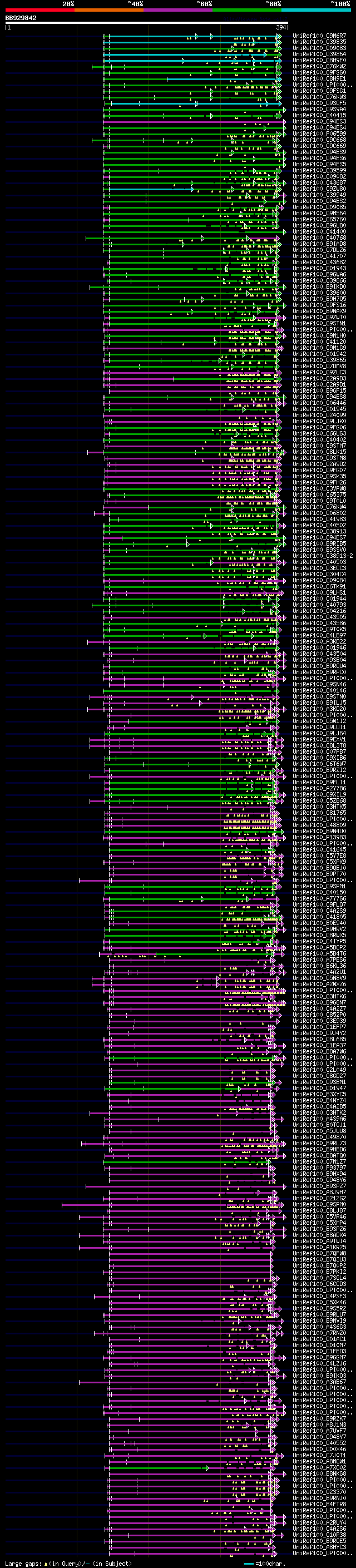Select the UniRef100_B9N4U0 label
This screenshot has height=1568, width=356.
point(319,831)
